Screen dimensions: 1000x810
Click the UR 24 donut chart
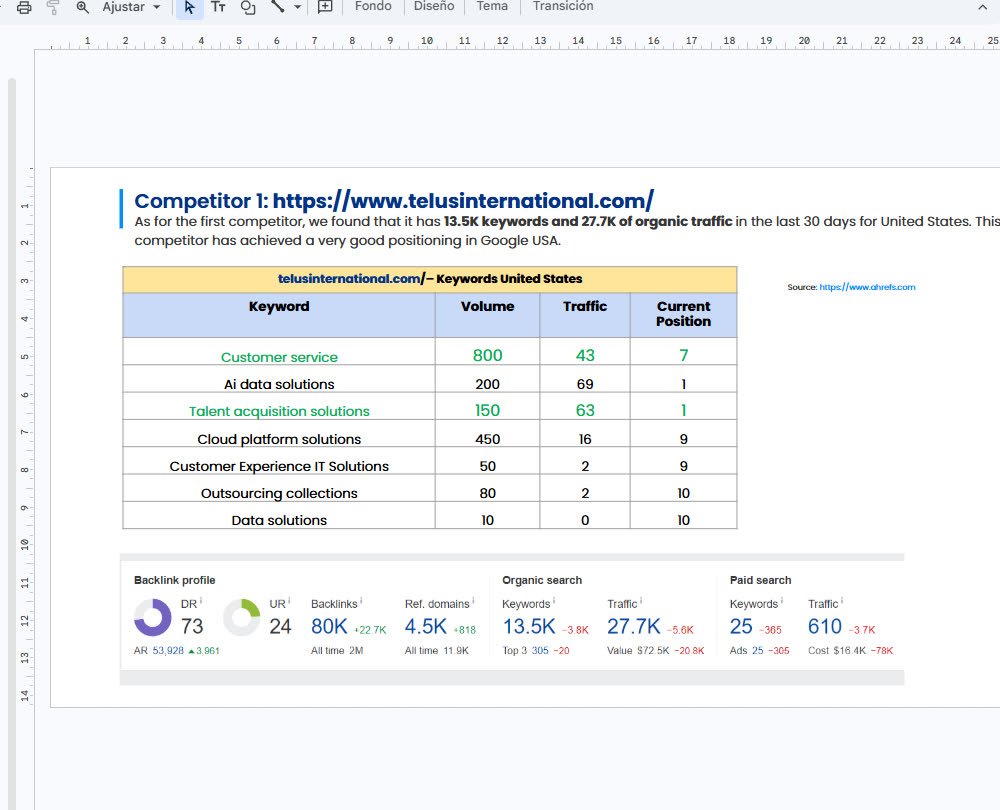pos(242,617)
